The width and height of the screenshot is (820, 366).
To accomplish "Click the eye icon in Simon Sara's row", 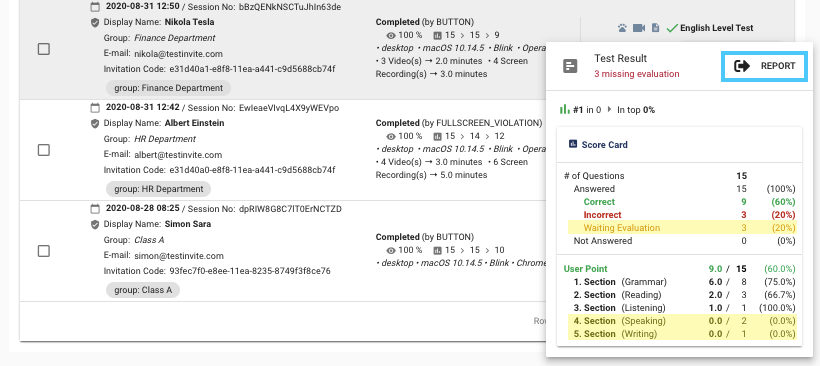I will [x=391, y=250].
